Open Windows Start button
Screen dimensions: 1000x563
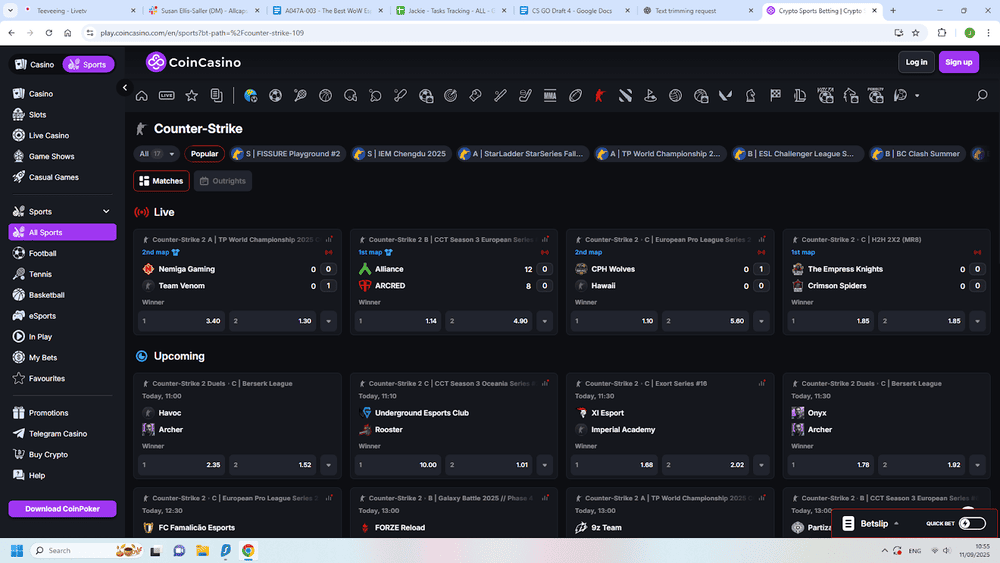17,550
